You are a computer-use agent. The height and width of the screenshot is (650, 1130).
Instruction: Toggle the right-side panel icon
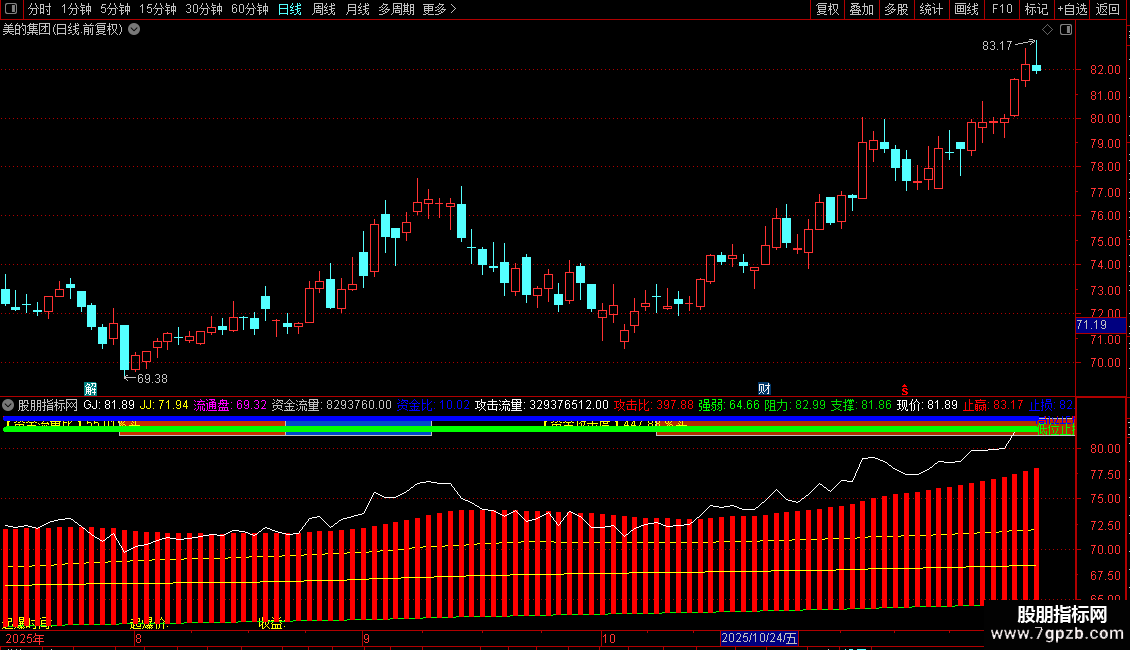1066,30
